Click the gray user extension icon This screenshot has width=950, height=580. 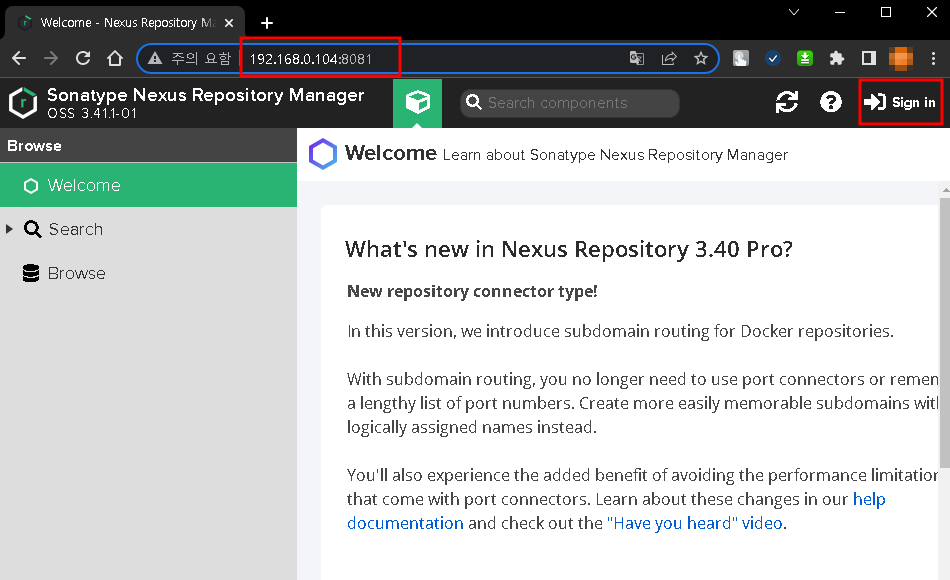(740, 58)
